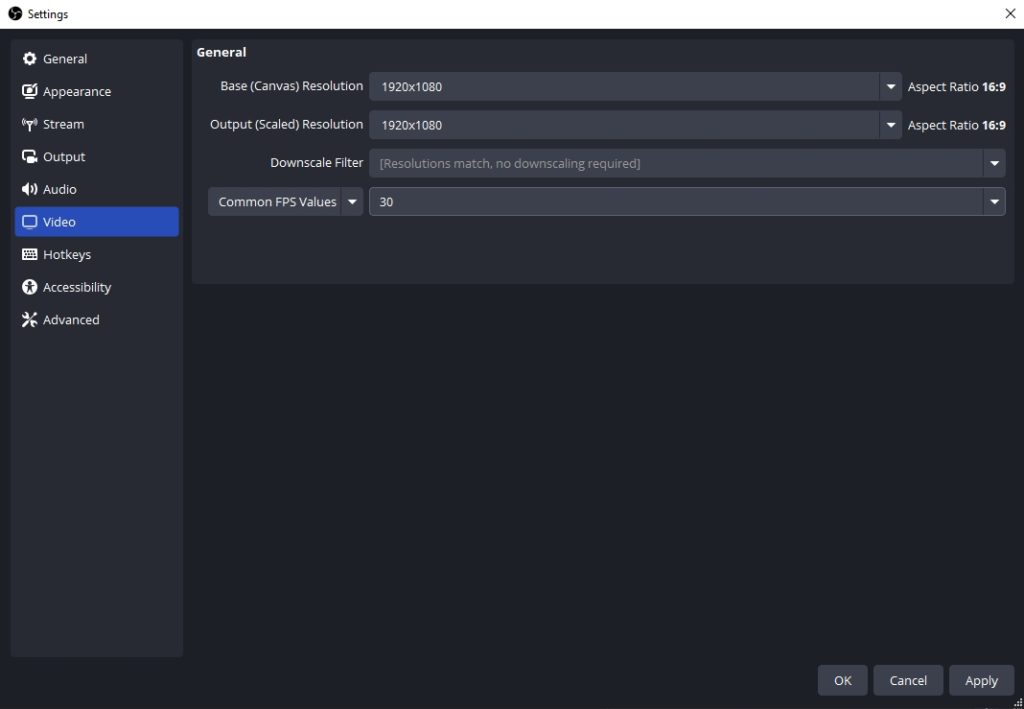Select the Hotkeys keyboard icon

click(x=29, y=254)
